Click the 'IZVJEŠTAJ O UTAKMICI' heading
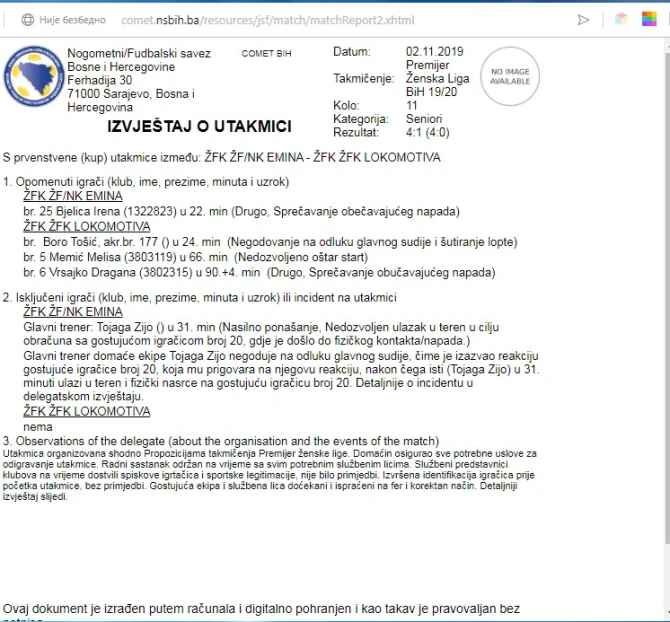Screen dimensions: 670x622 [x=199, y=126]
